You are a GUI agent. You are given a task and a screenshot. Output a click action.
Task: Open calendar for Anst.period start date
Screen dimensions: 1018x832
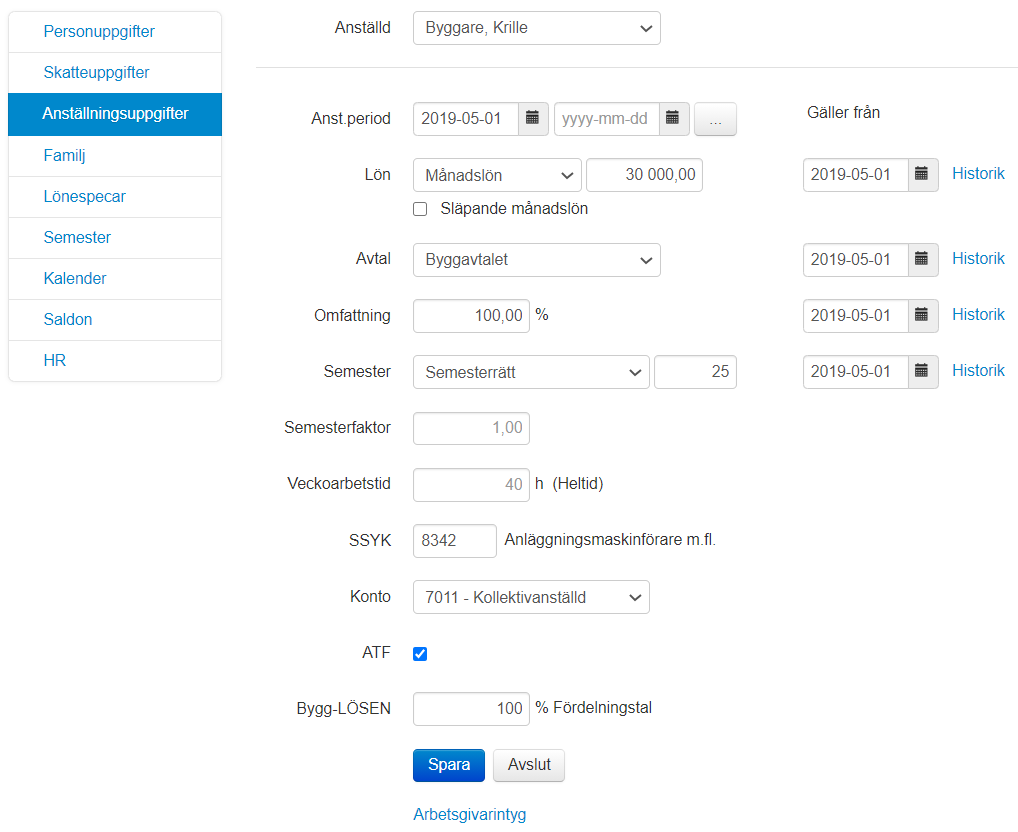tap(533, 119)
